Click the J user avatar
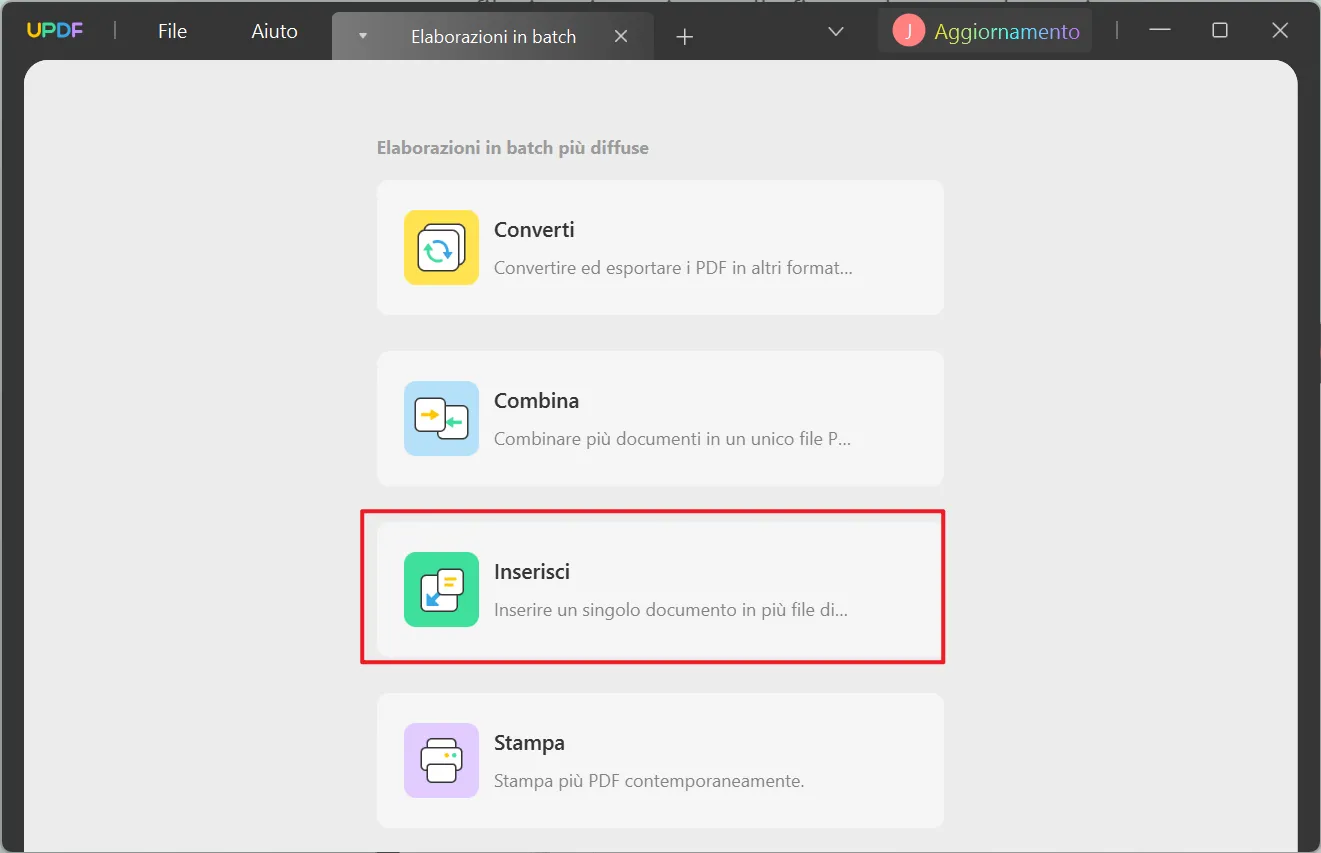The height and width of the screenshot is (853, 1321). [909, 31]
